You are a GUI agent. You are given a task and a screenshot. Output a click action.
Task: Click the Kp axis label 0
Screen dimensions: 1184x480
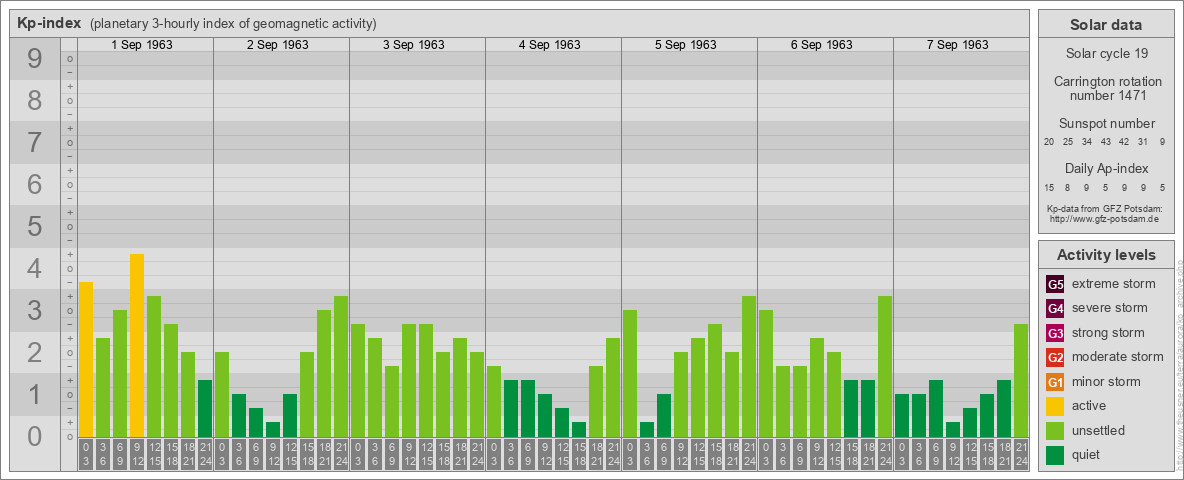pyautogui.click(x=35, y=436)
